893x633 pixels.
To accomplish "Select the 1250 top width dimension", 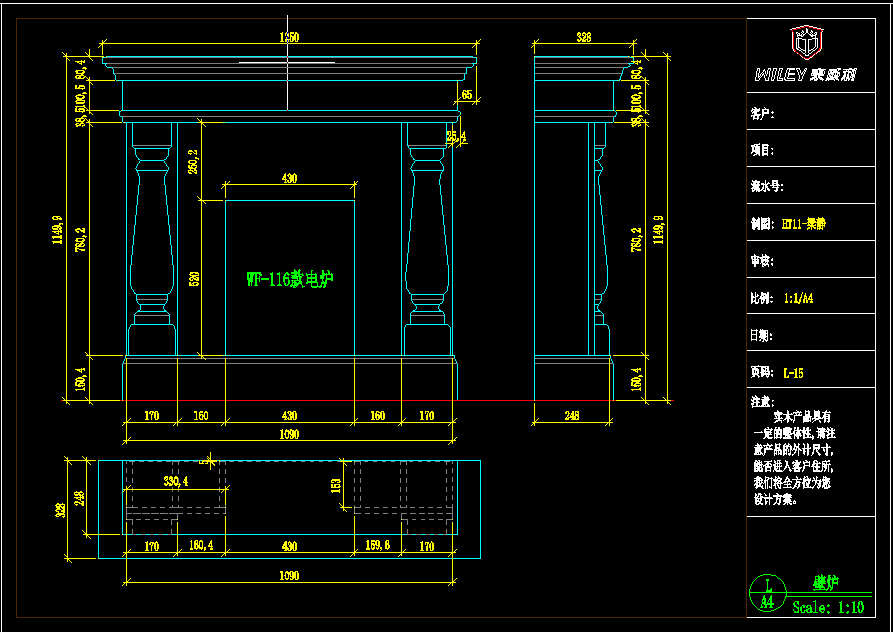I will pos(289,37).
